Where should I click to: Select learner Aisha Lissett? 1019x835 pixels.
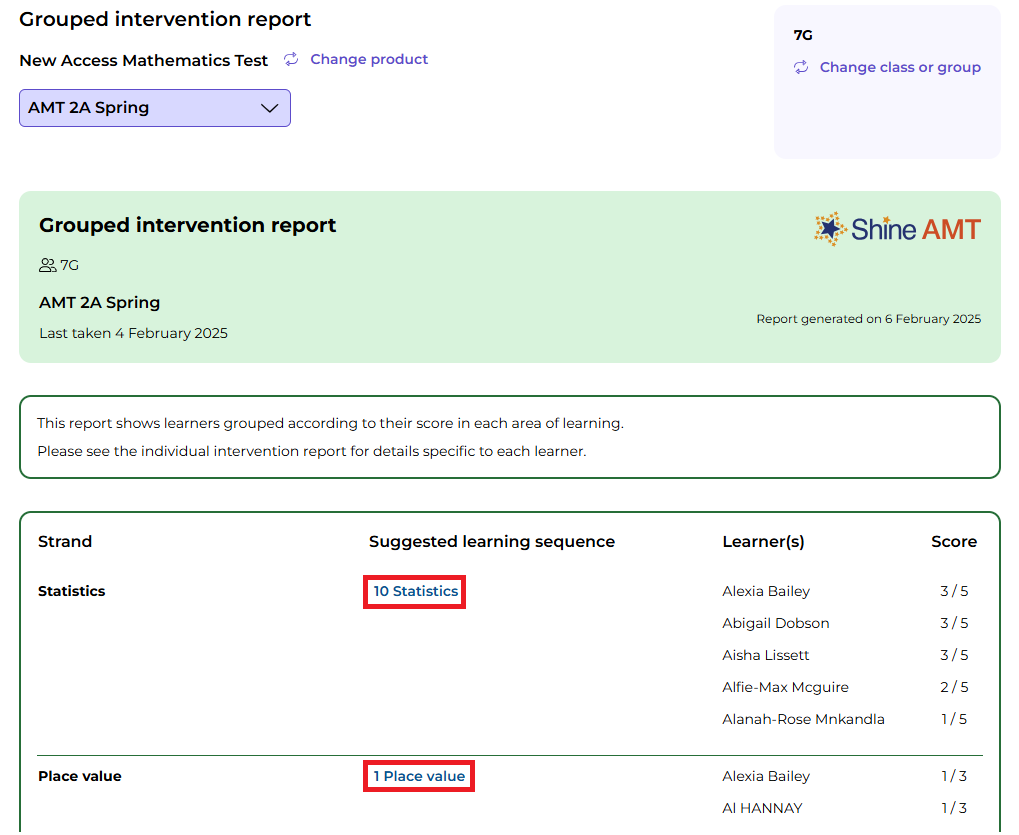(765, 656)
